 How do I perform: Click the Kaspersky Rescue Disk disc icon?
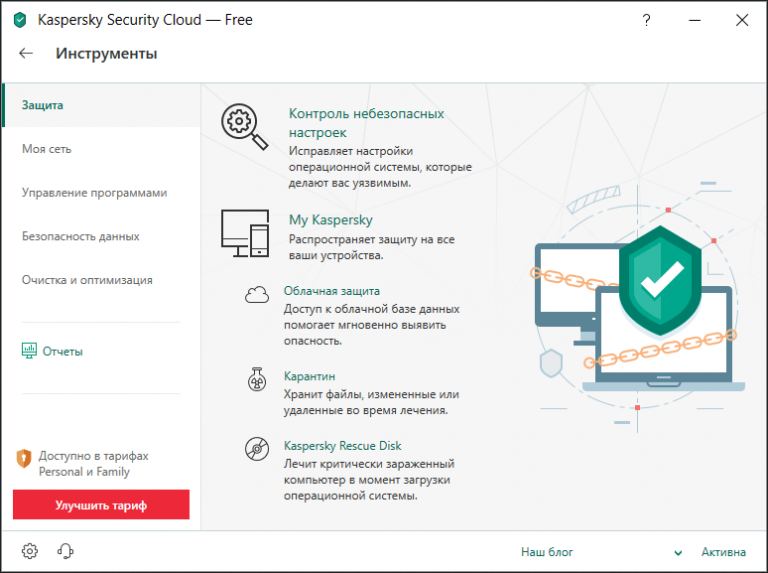pos(257,449)
